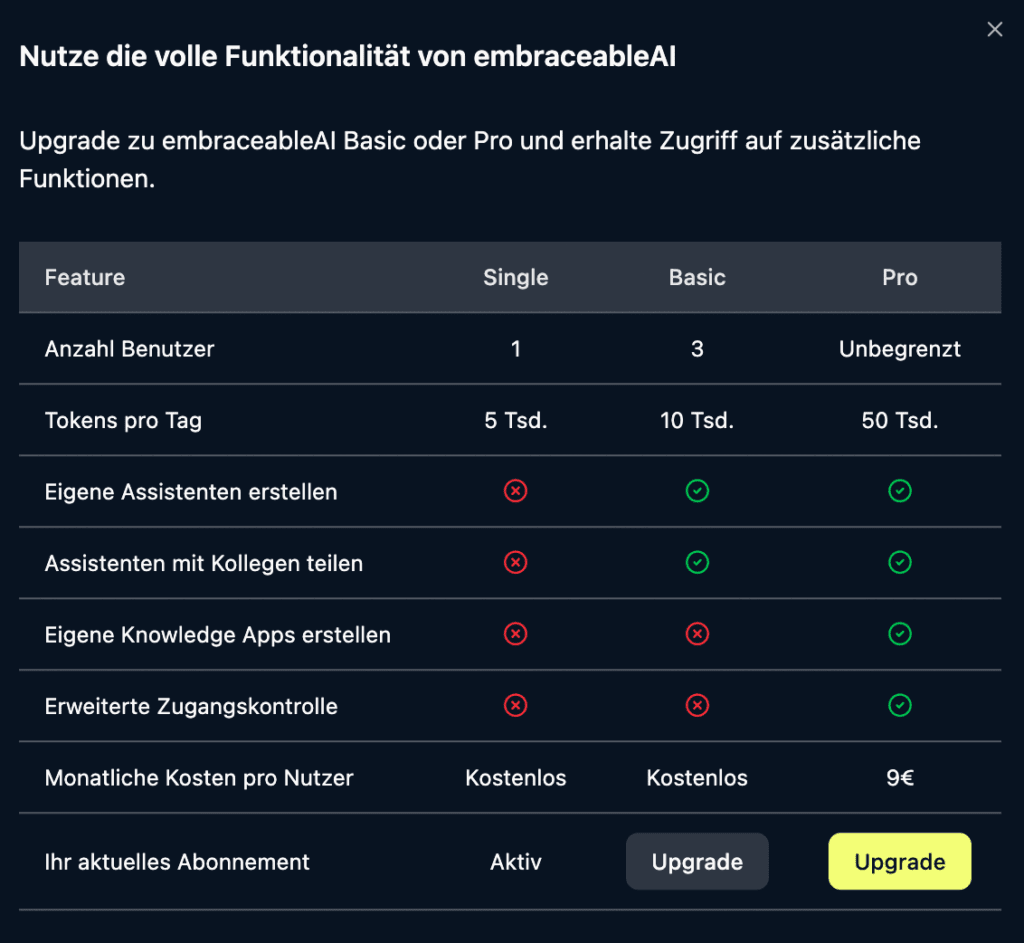The image size is (1024, 943).
Task: Click red X for Single Erweiterte Zugangskontrolle
Action: (x=516, y=706)
